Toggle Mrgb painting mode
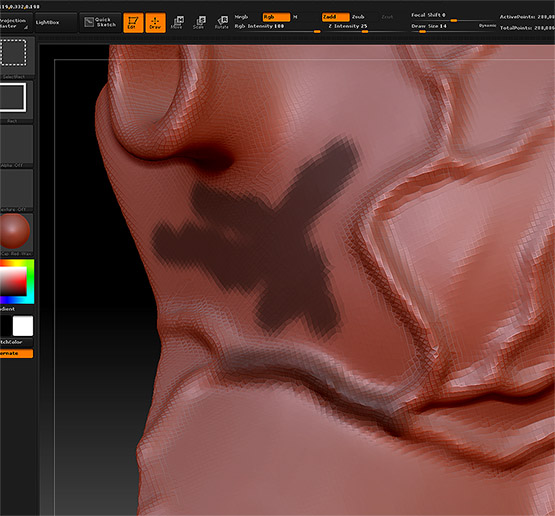 (241, 17)
